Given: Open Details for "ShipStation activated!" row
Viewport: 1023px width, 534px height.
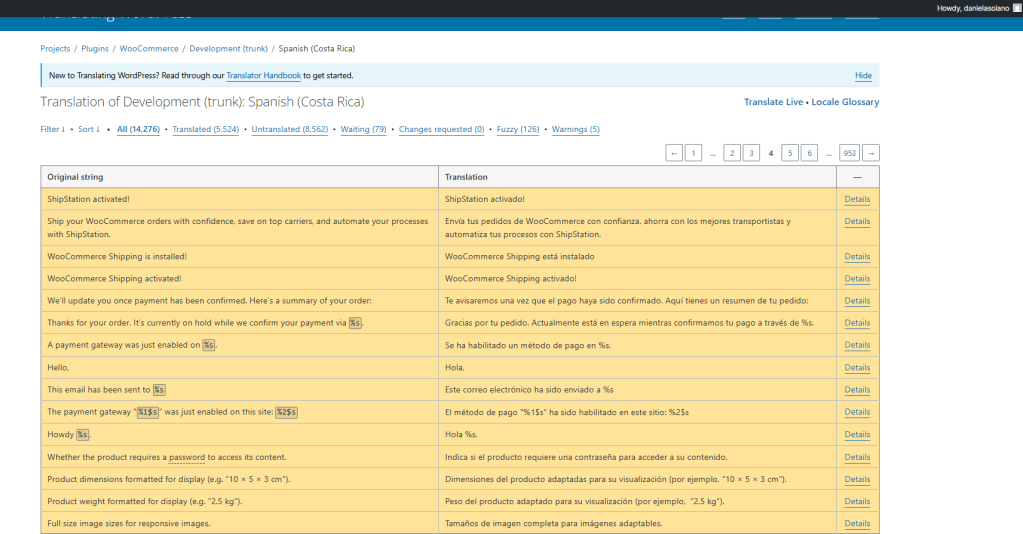Looking at the screenshot, I should tap(857, 199).
